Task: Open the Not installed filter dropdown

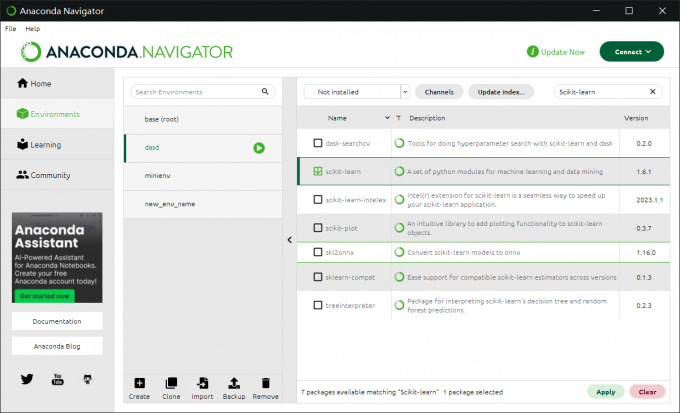Action: [x=357, y=92]
